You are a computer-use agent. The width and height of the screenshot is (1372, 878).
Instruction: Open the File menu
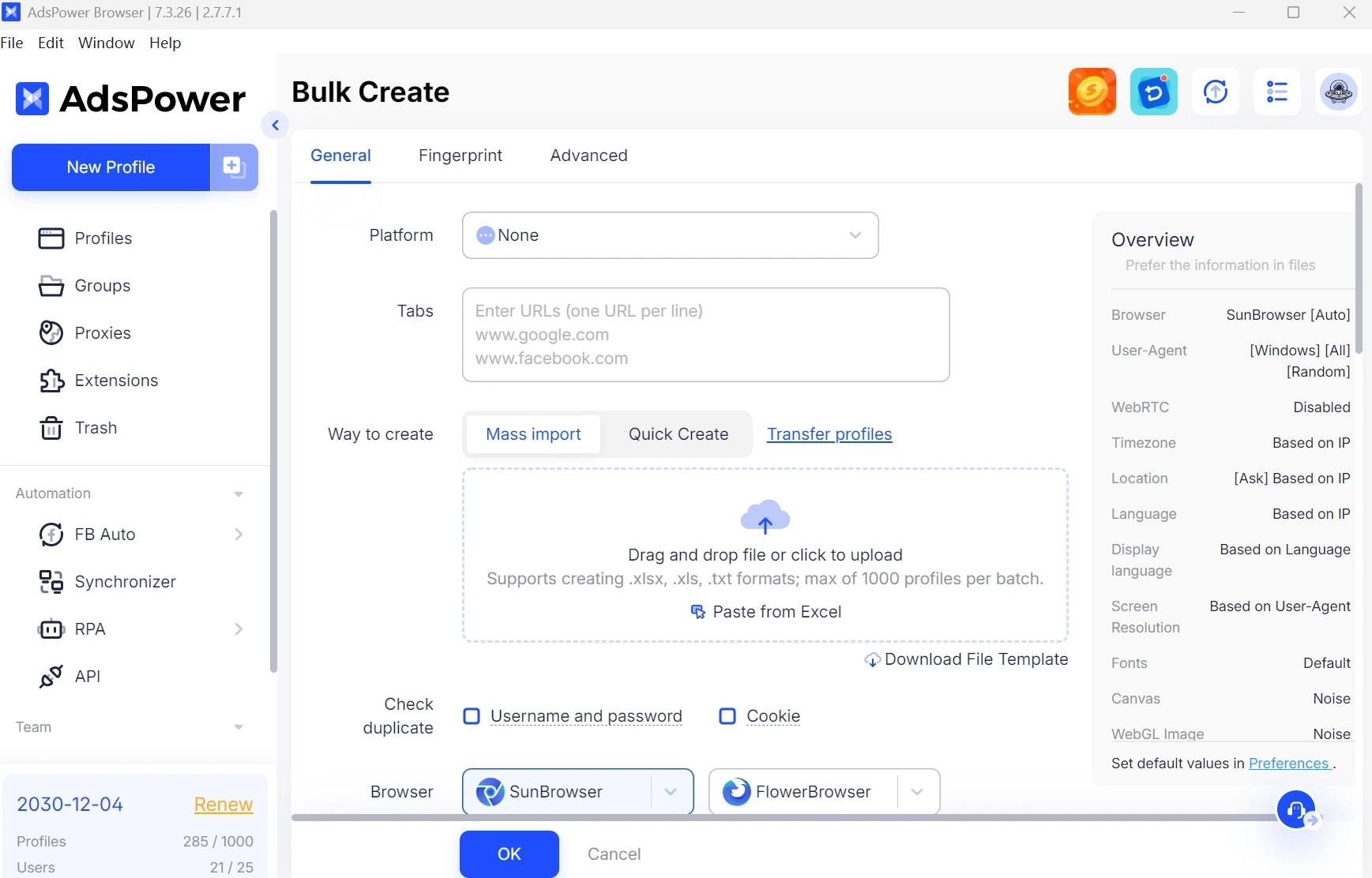(12, 43)
